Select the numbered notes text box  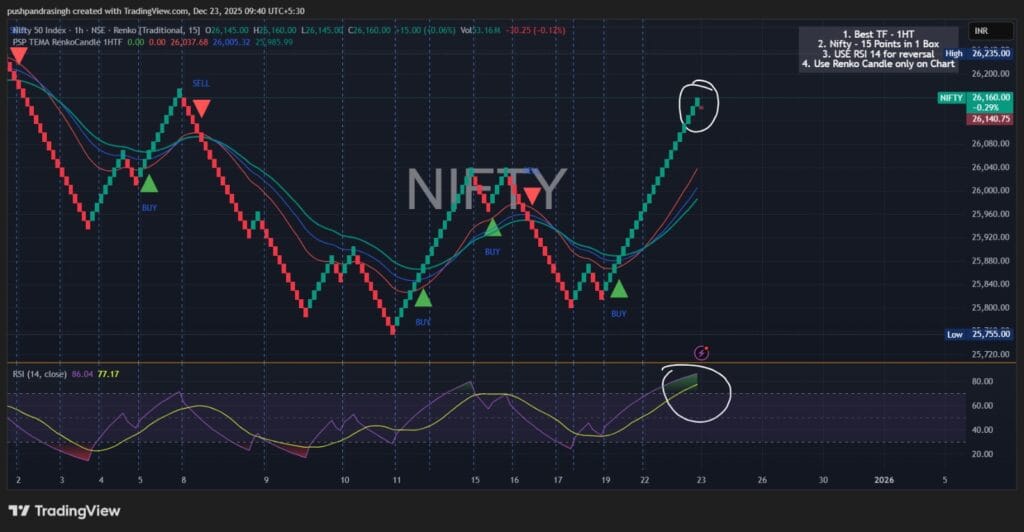tap(875, 48)
